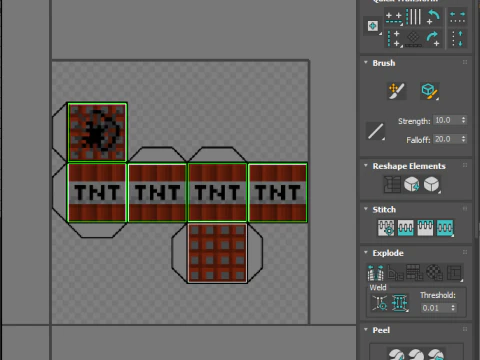Select the second TNT side face
This screenshot has height=360, width=480.
[157, 192]
